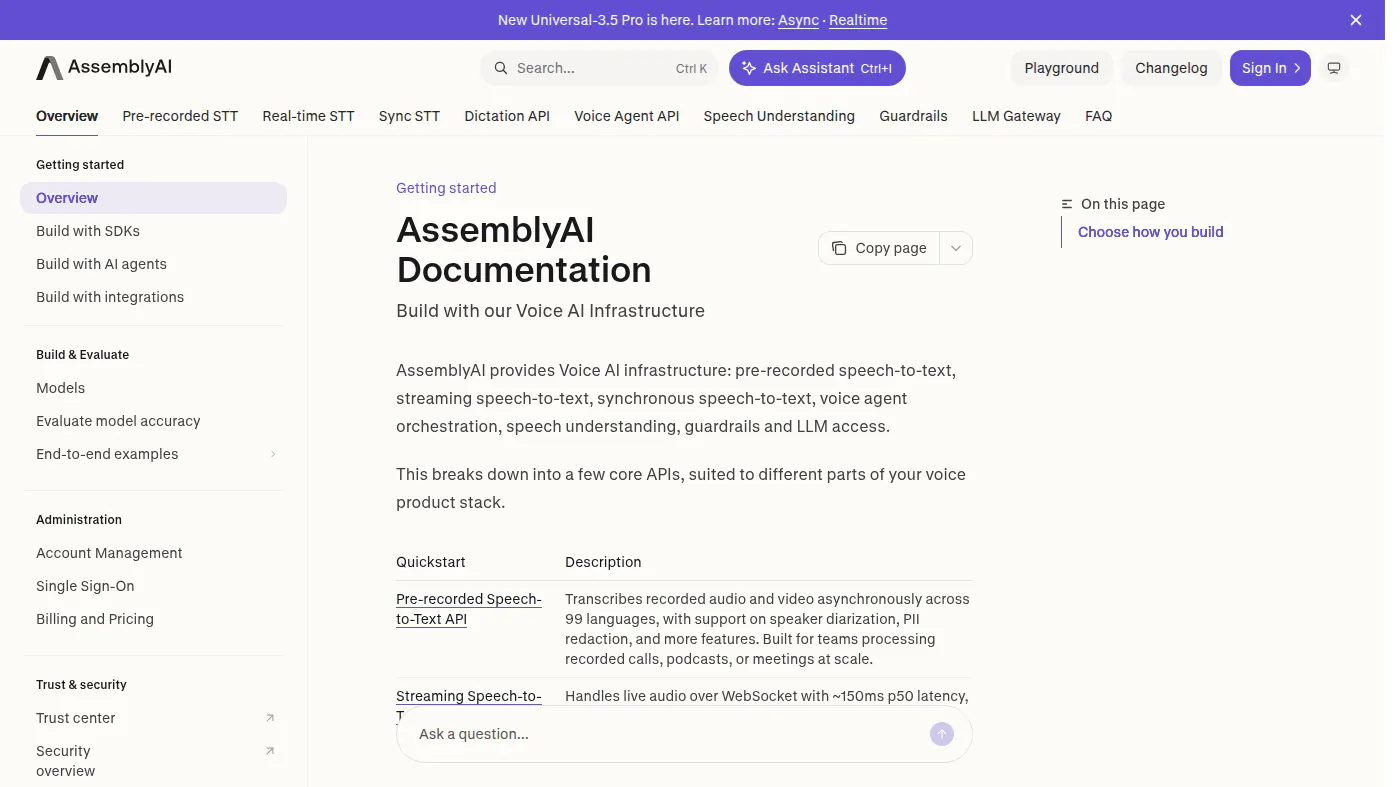Click the On this page heading icon
This screenshot has height=787, width=1400.
(x=1067, y=204)
